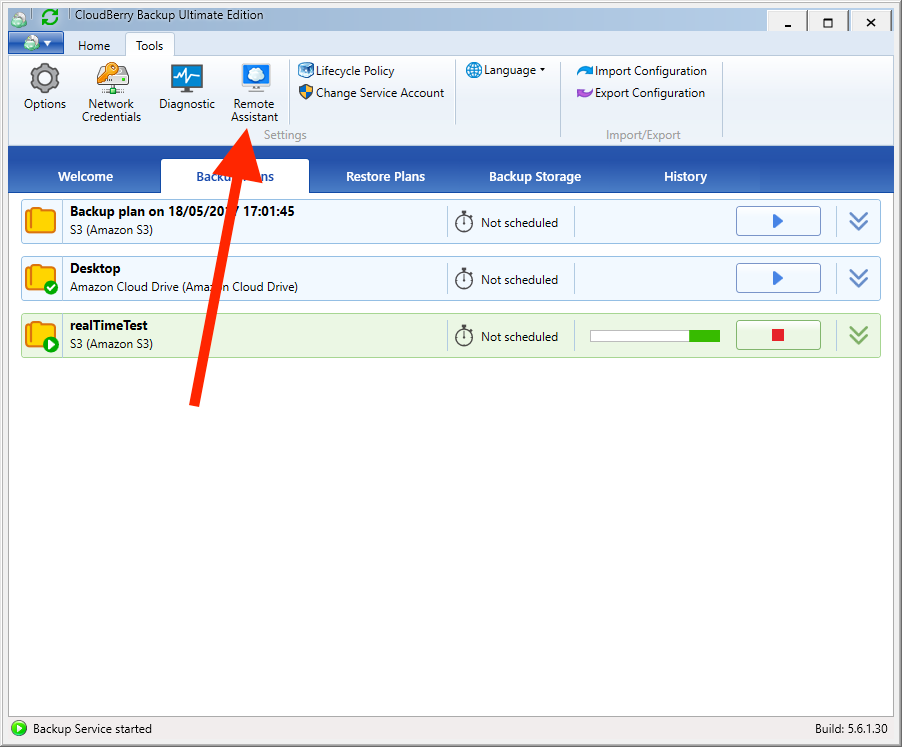
Task: Select the Tools ribbon tab
Action: coord(150,45)
